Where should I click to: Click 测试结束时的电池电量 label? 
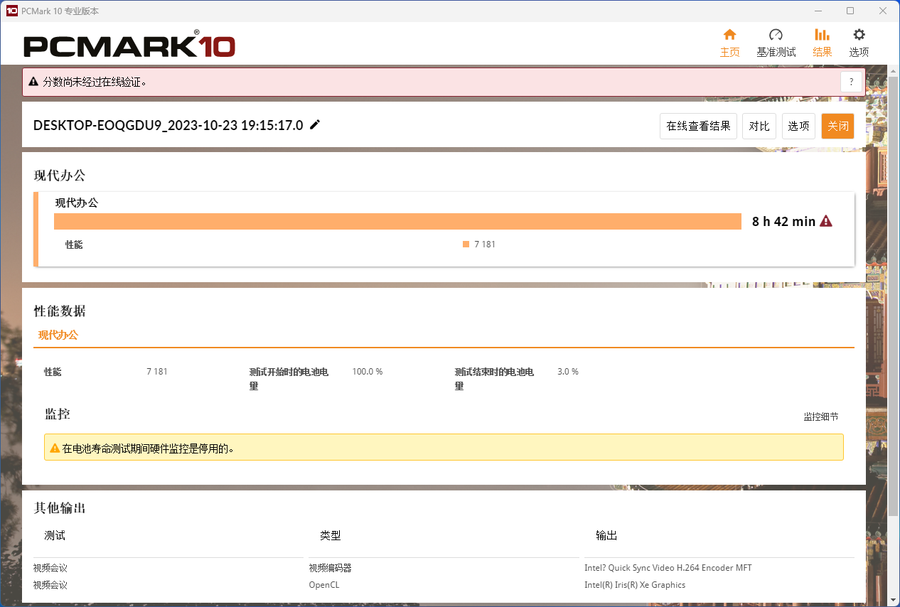[494, 379]
